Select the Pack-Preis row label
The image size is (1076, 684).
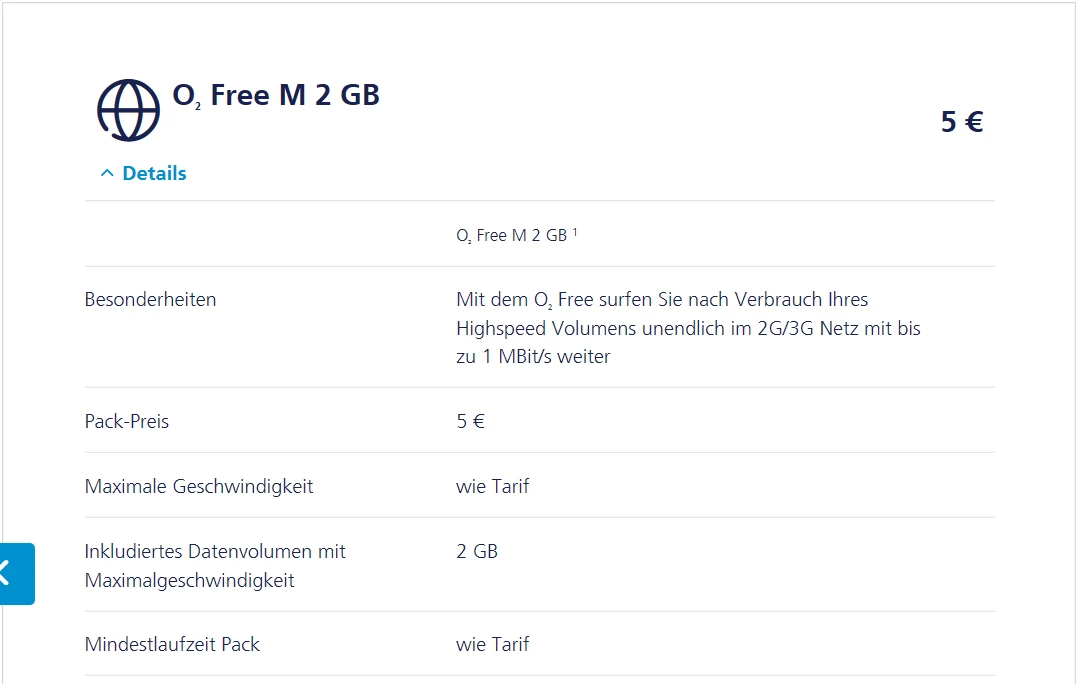coord(127,421)
